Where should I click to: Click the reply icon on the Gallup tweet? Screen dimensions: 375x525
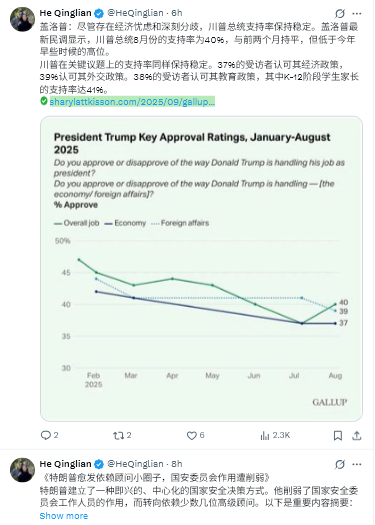click(46, 435)
